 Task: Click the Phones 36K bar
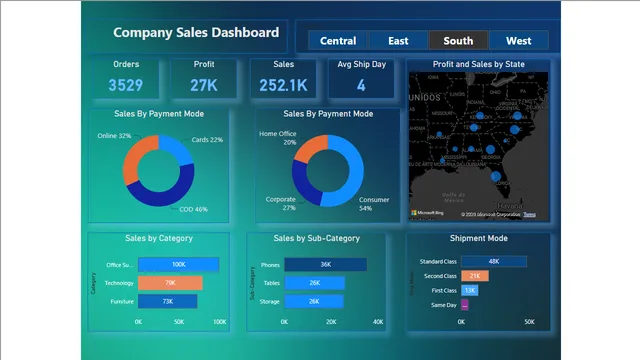(325, 264)
